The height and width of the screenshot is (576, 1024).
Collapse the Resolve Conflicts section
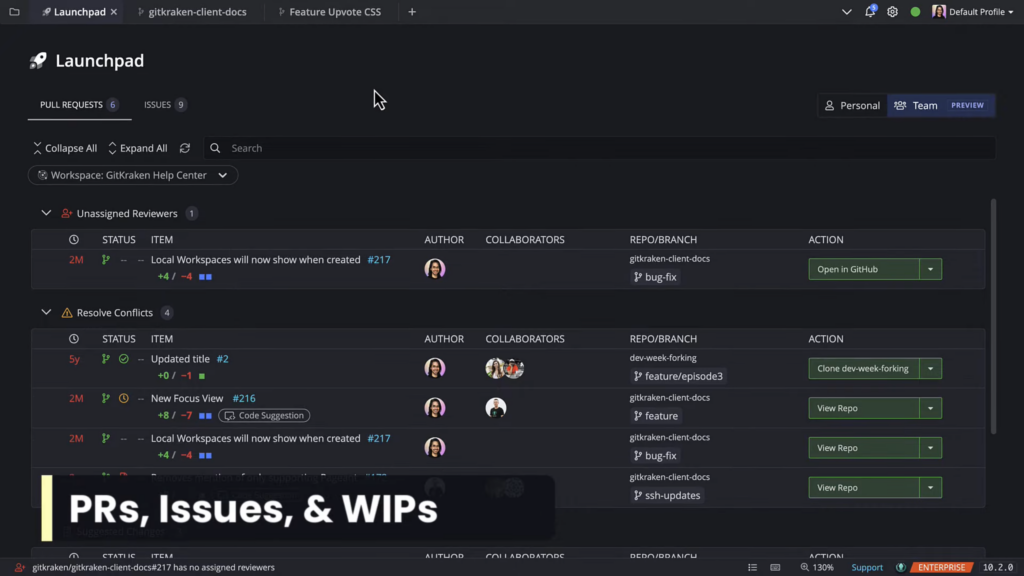pyautogui.click(x=46, y=312)
